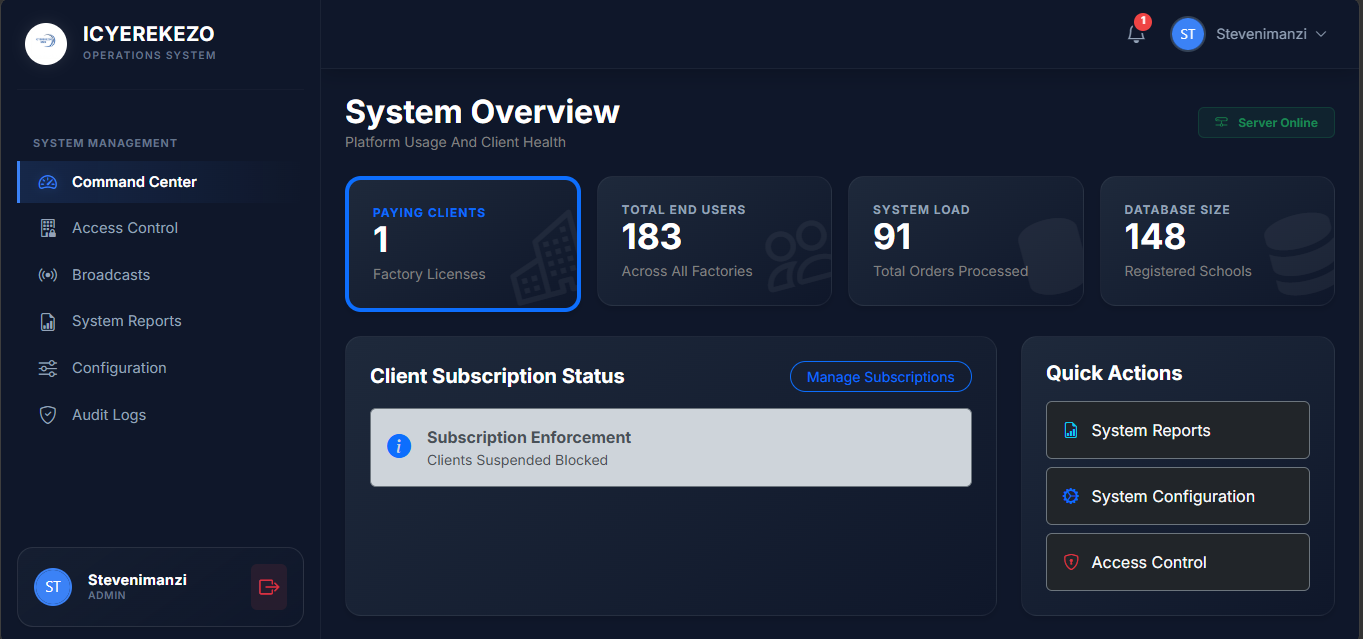This screenshot has height=639, width=1363.
Task: Go to Broadcasts section
Action: tap(160, 275)
